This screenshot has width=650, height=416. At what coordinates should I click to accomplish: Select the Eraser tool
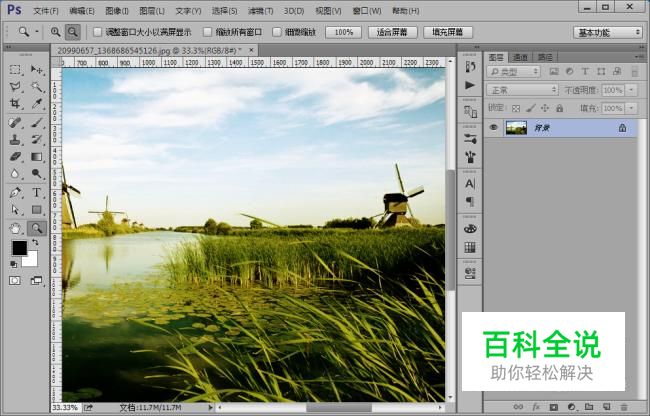[15, 157]
